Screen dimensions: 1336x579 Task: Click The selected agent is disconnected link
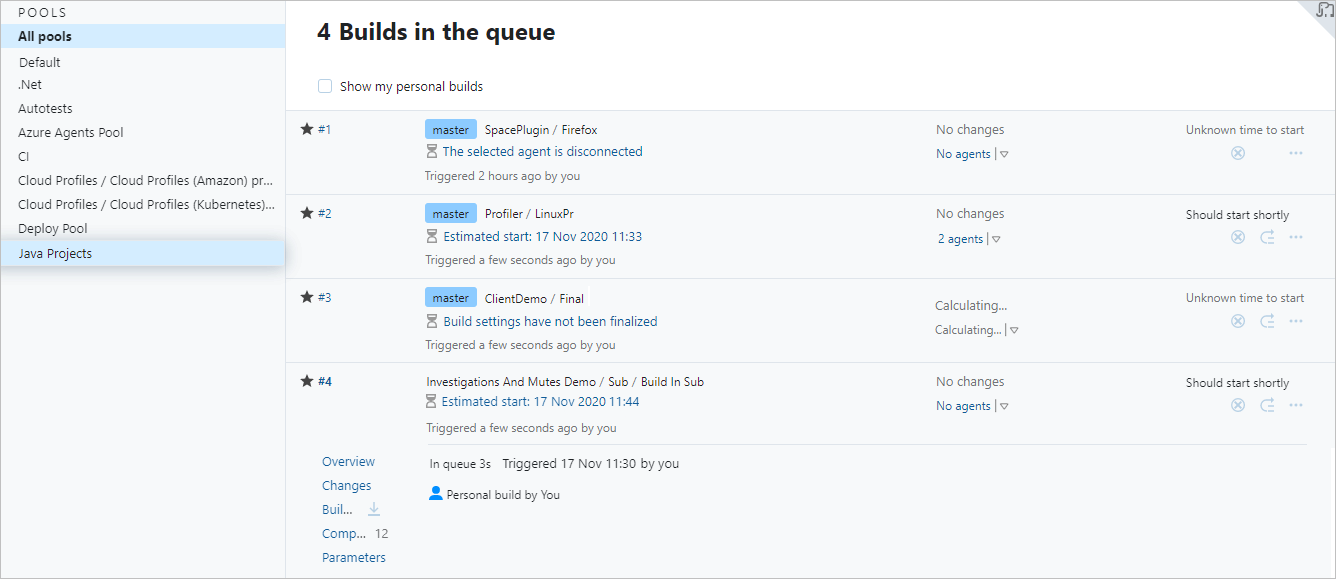point(543,151)
